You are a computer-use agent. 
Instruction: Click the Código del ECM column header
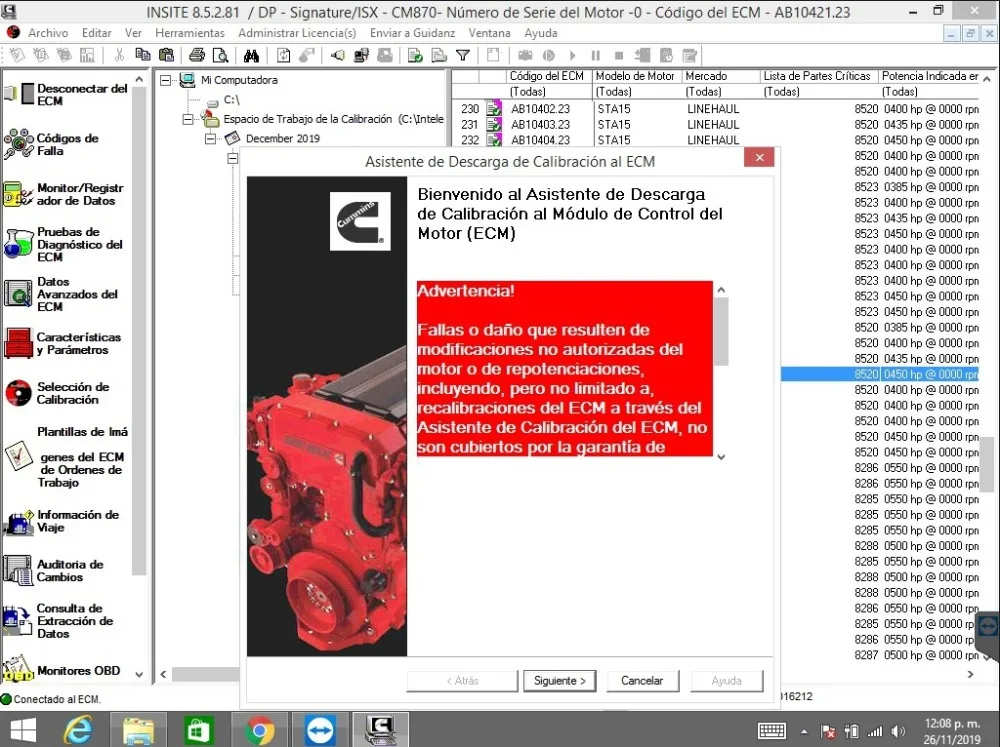point(548,76)
